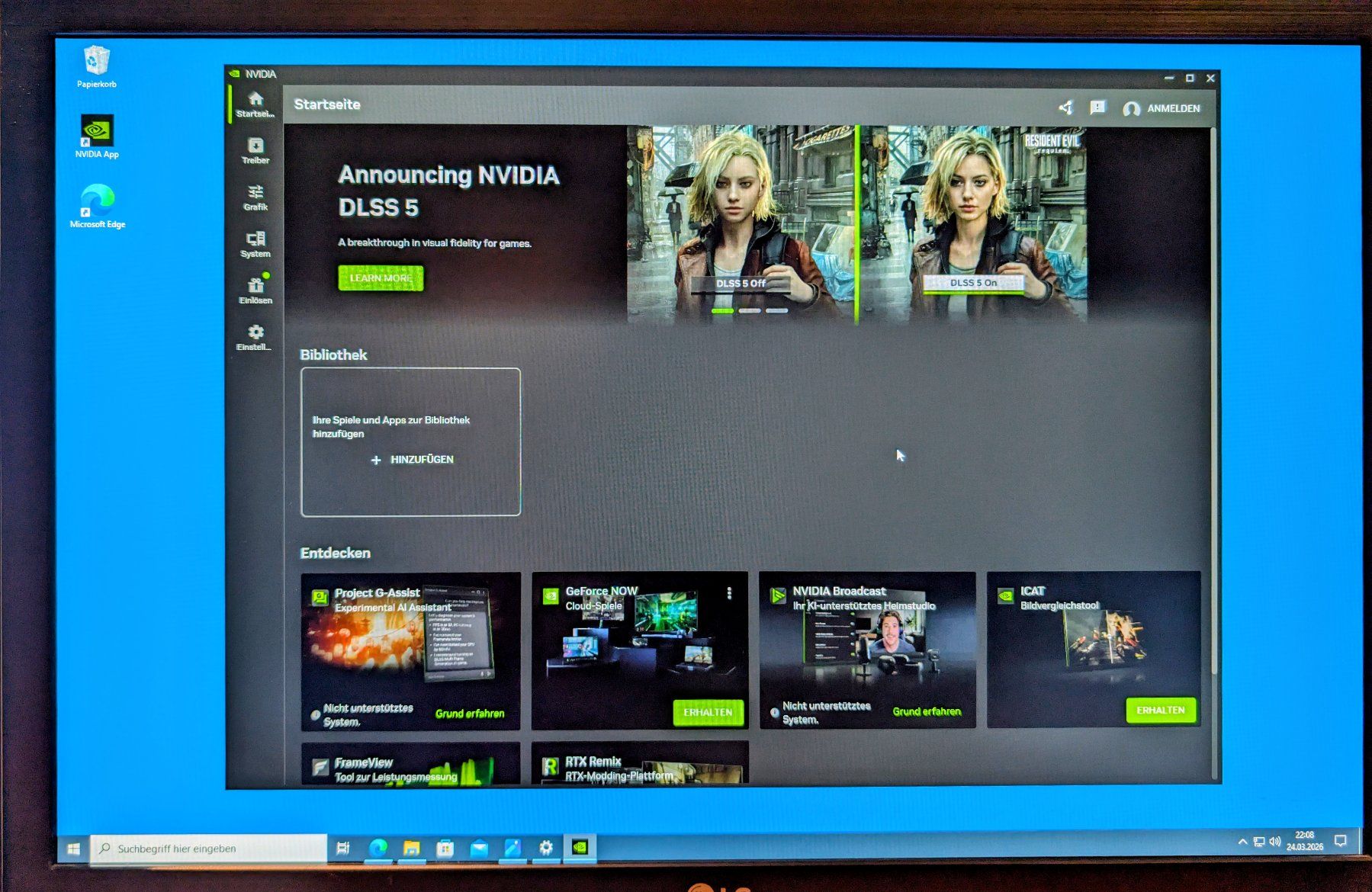Select the Papierkorb desktop icon
The height and width of the screenshot is (892, 1372).
[97, 68]
